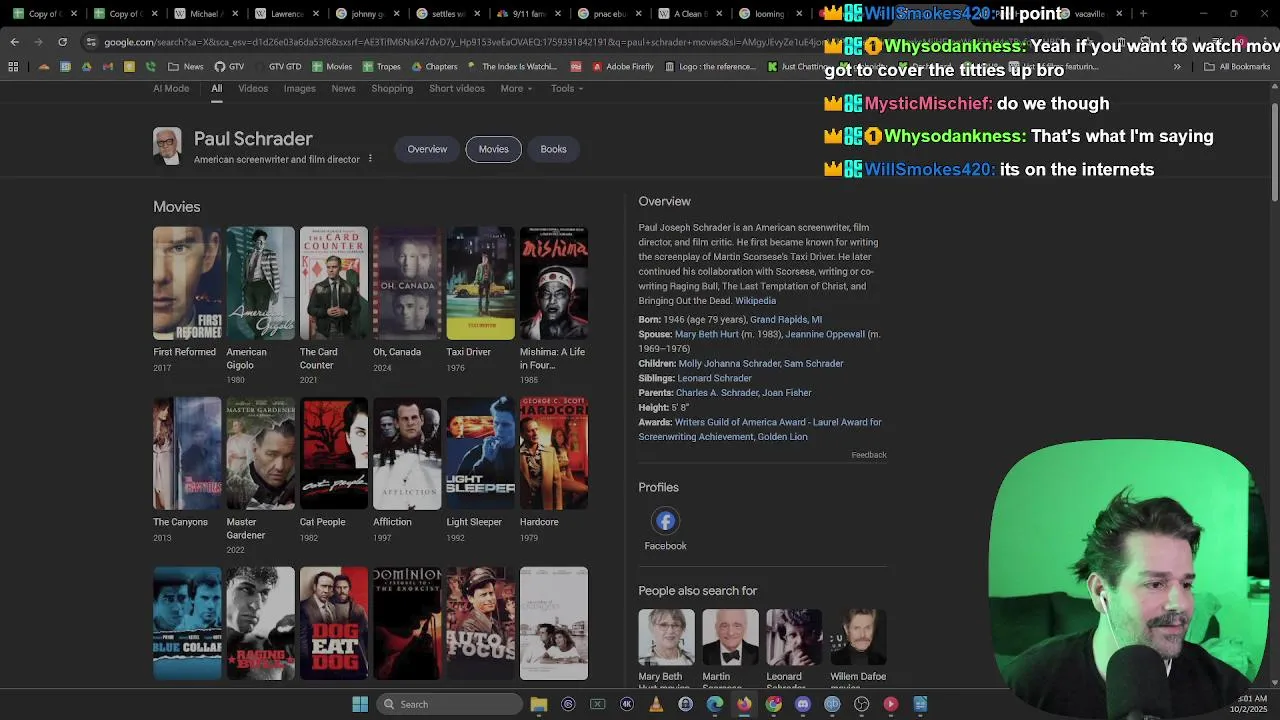Follow the Wikipedia link in the overview
The height and width of the screenshot is (720, 1280).
(755, 301)
